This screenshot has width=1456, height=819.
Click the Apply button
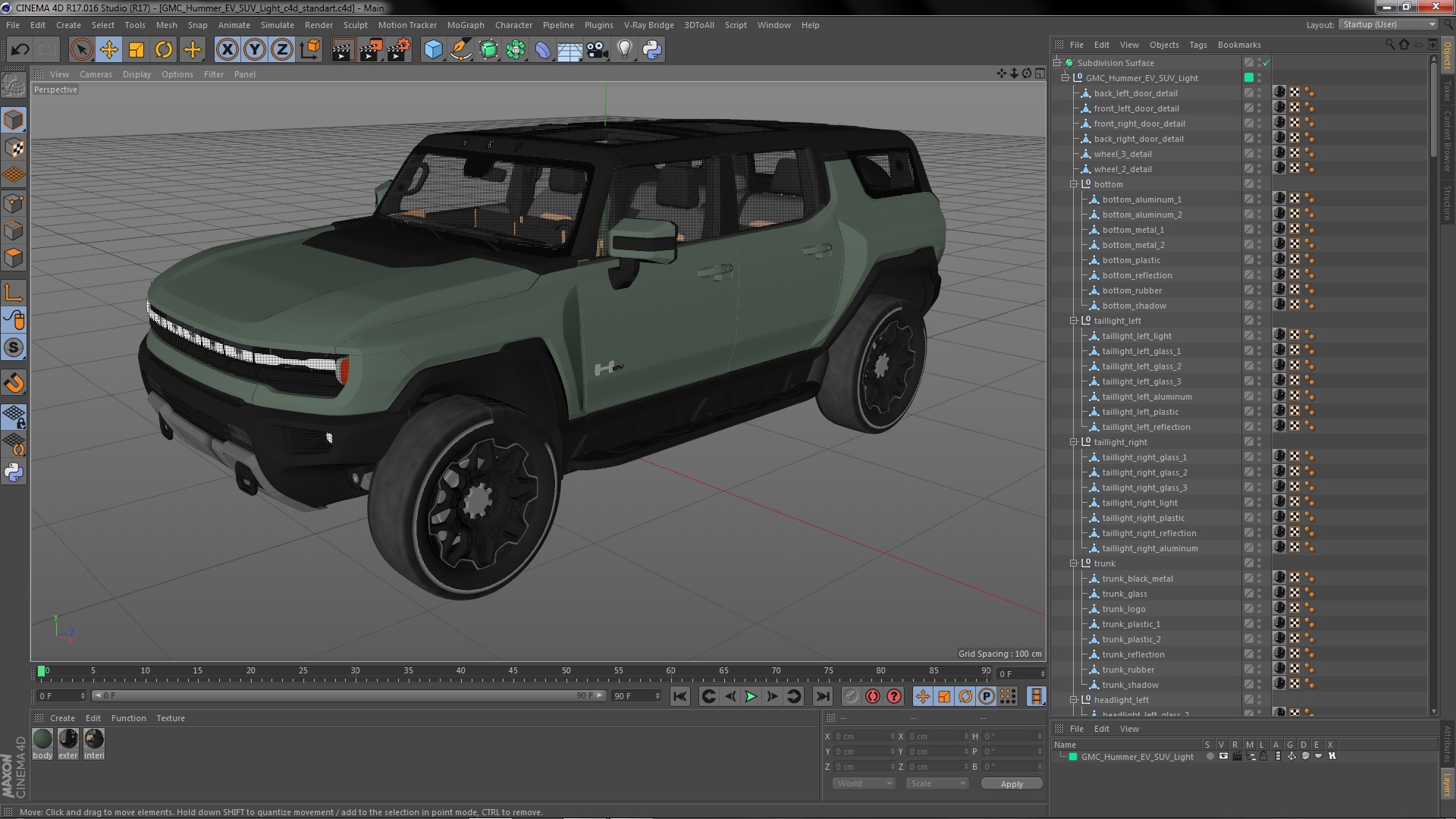coord(1012,784)
